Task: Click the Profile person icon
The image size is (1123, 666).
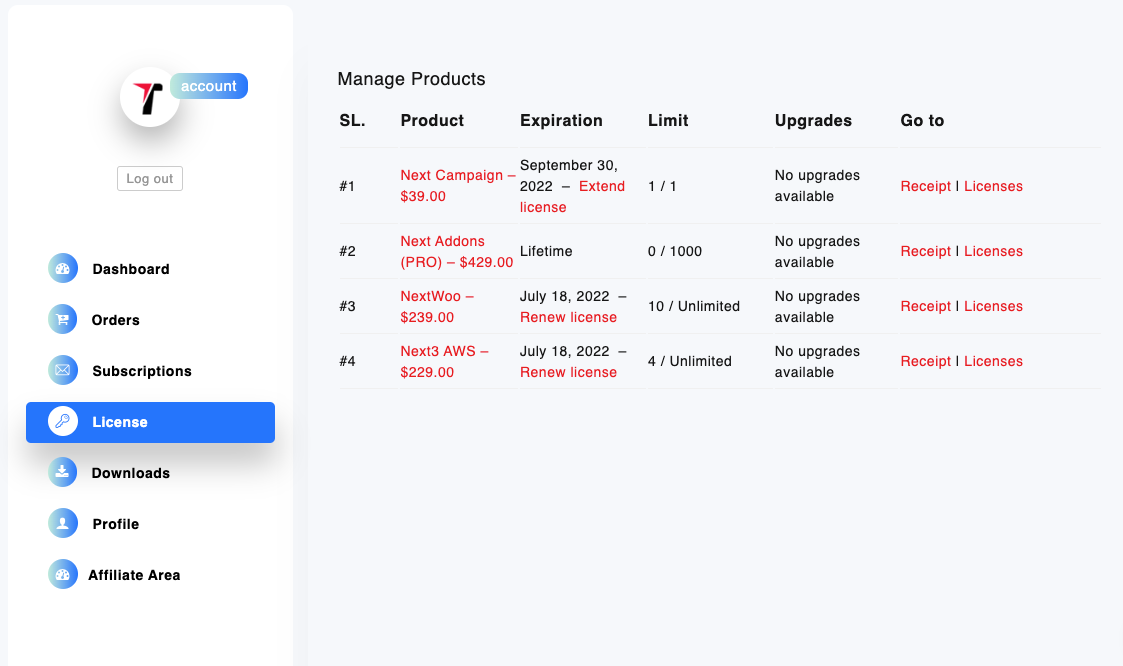Action: (62, 523)
